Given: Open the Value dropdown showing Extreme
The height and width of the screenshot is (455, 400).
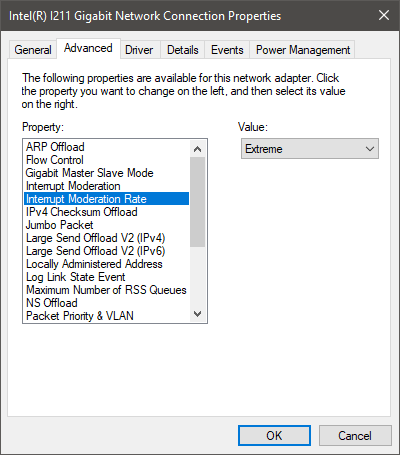Looking at the screenshot, I should click(x=310, y=149).
